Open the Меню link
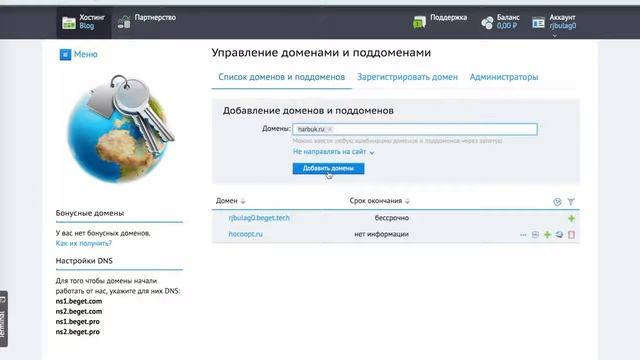 86,54
